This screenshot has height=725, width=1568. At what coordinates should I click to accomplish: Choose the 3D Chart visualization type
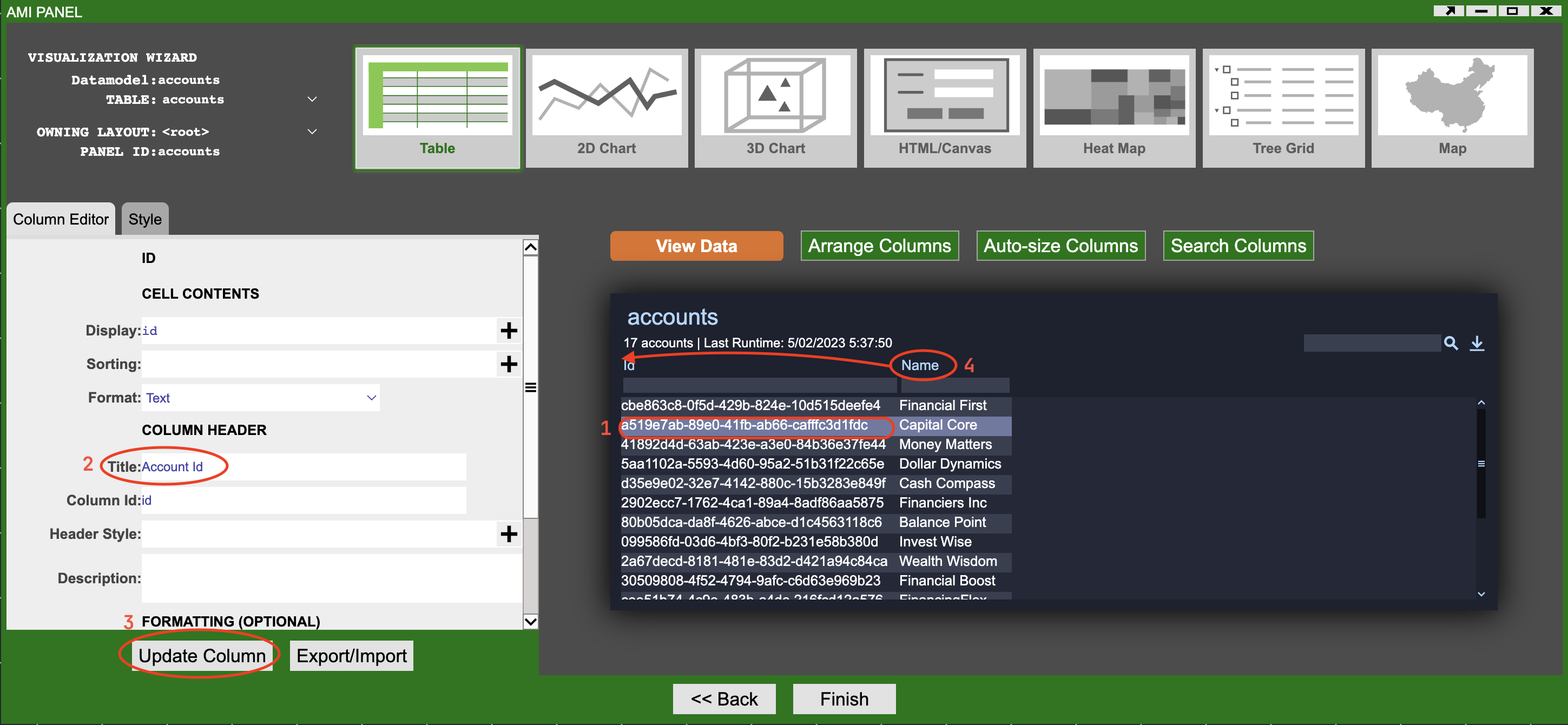(775, 107)
